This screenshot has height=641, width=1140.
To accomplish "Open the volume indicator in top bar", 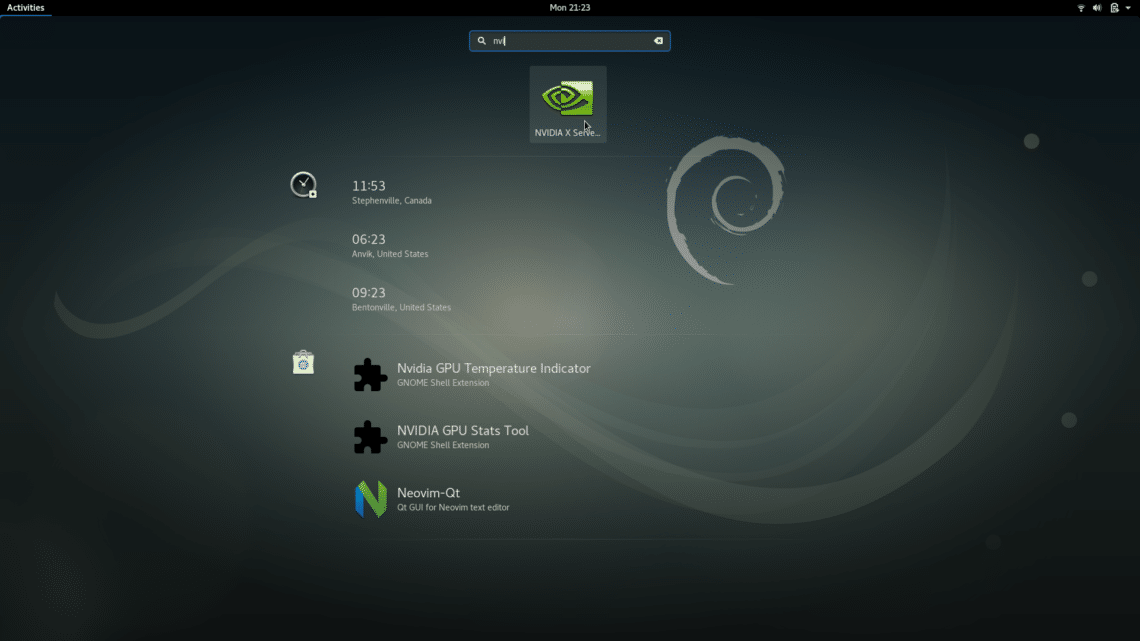I will click(1097, 8).
